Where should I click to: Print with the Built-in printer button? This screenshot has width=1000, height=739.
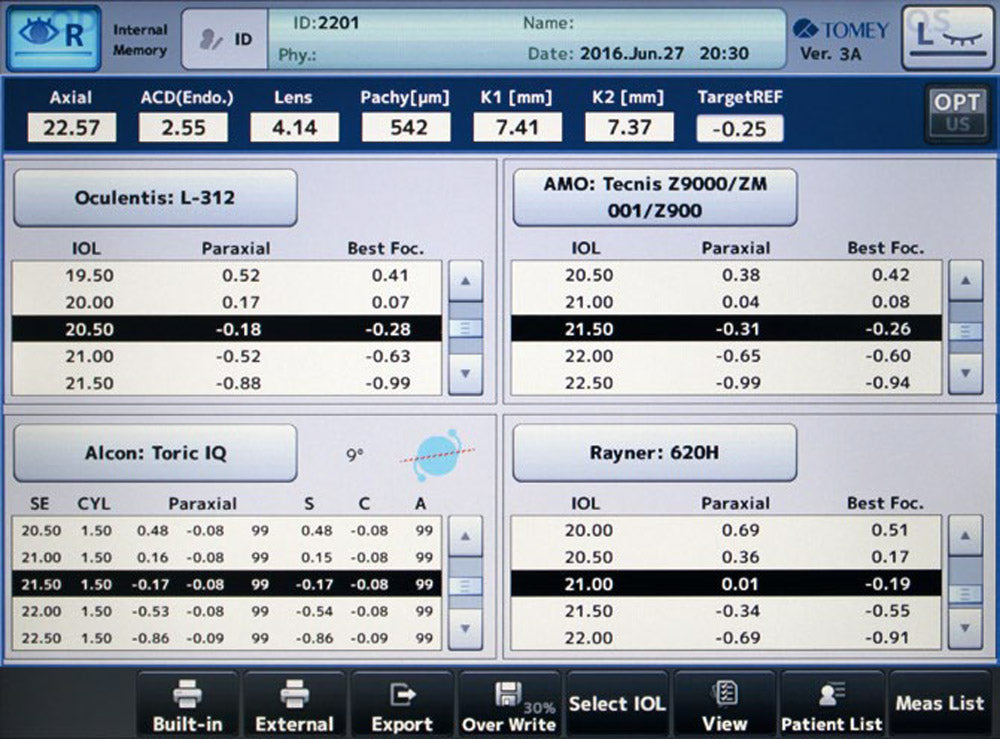point(188,705)
